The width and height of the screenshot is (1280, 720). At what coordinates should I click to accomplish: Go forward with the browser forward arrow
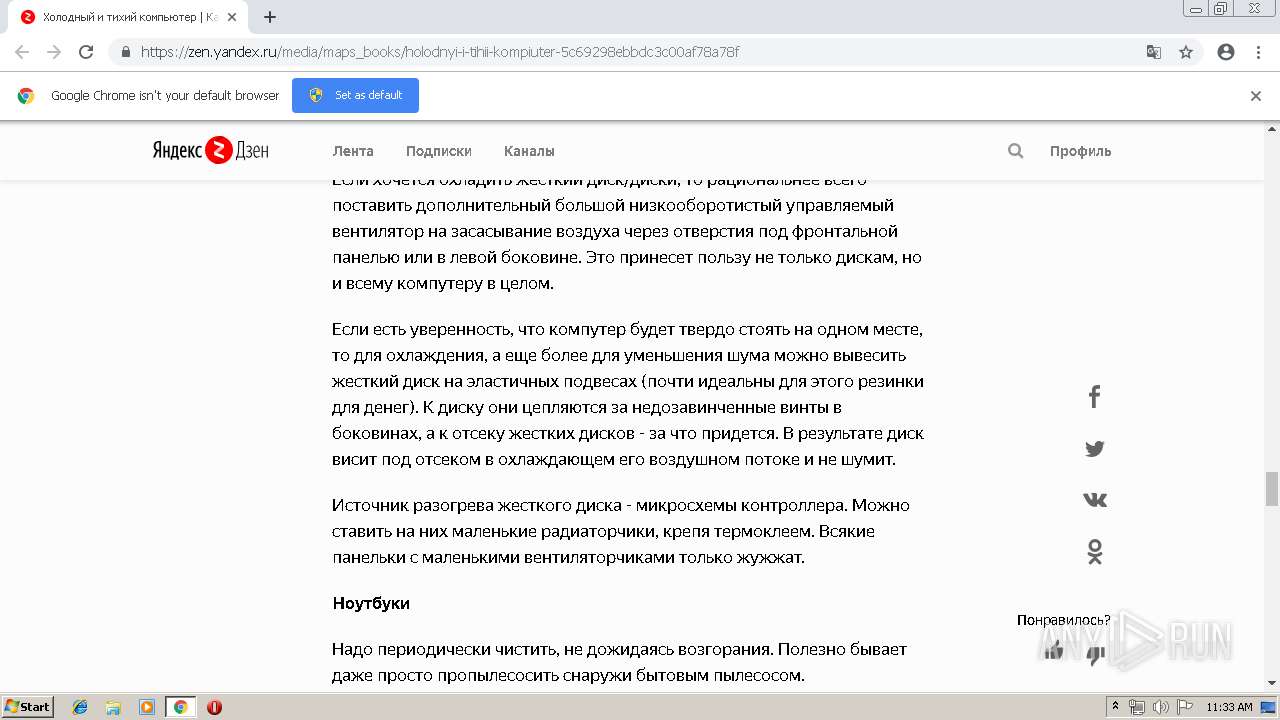tap(54, 52)
